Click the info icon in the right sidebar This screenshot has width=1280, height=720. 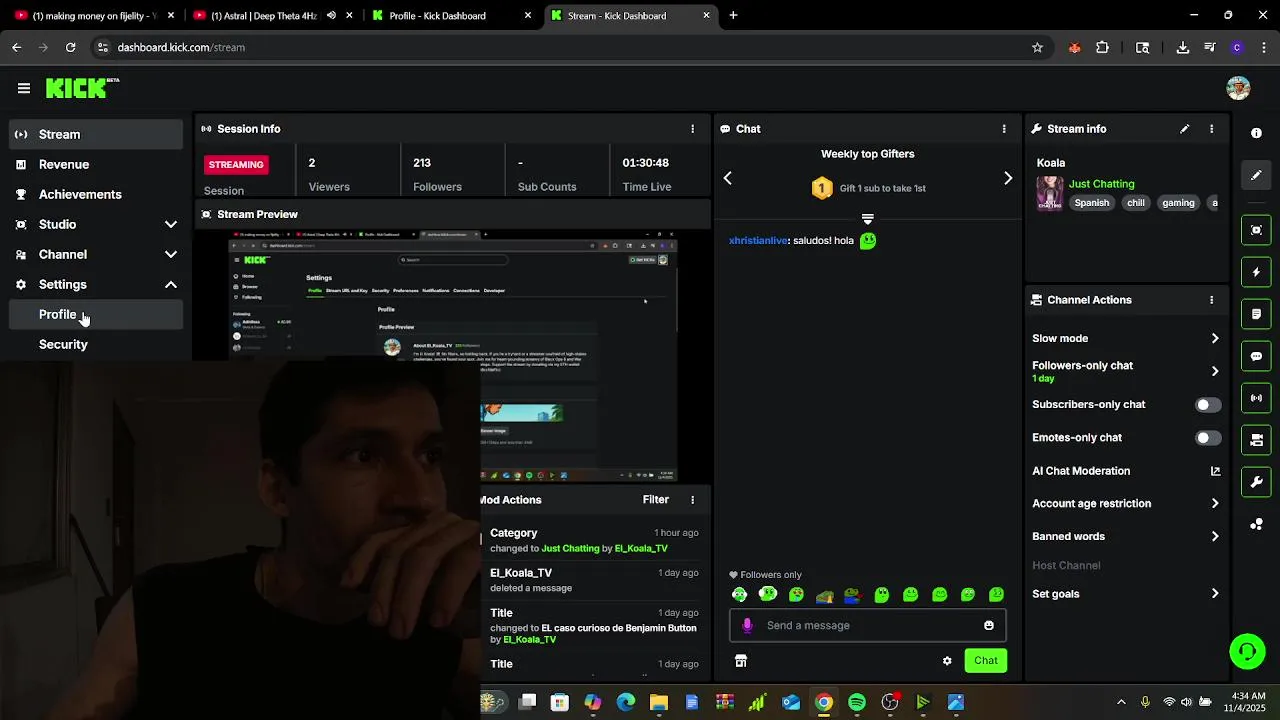point(1257,133)
